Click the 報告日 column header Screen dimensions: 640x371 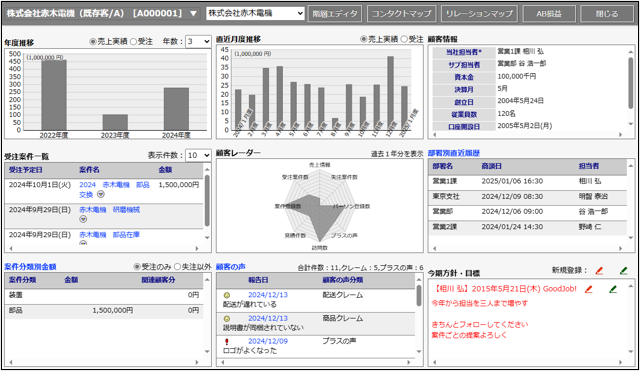point(258,280)
